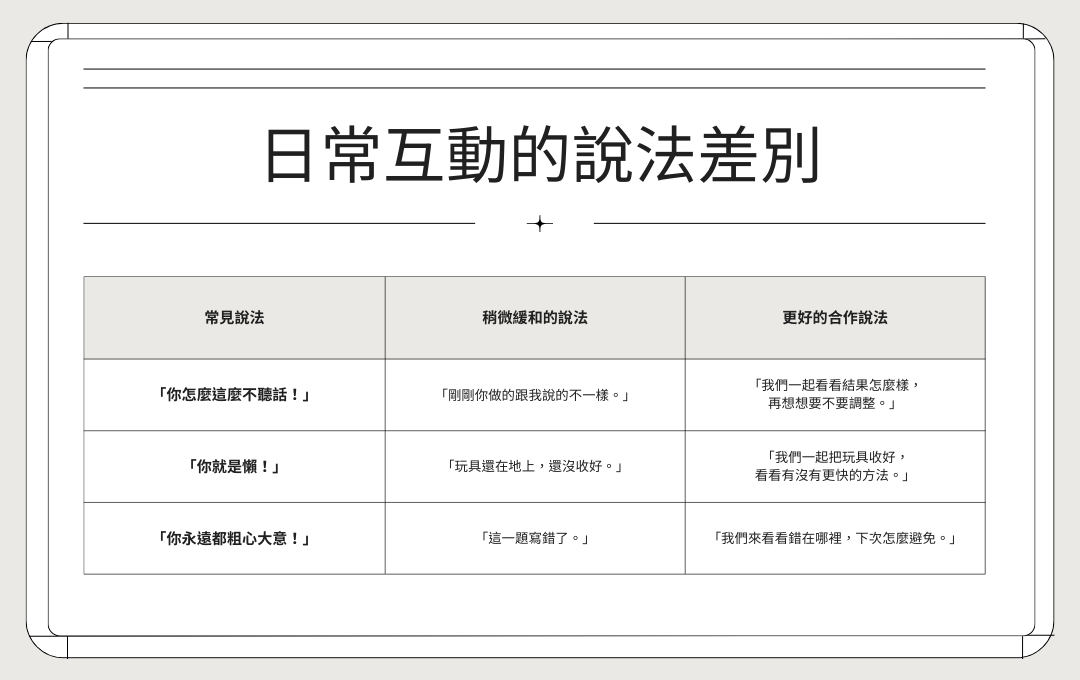Select the cell 「你怎麼這麼不聽話！」
Viewport: 1080px width, 680px height.
point(234,395)
